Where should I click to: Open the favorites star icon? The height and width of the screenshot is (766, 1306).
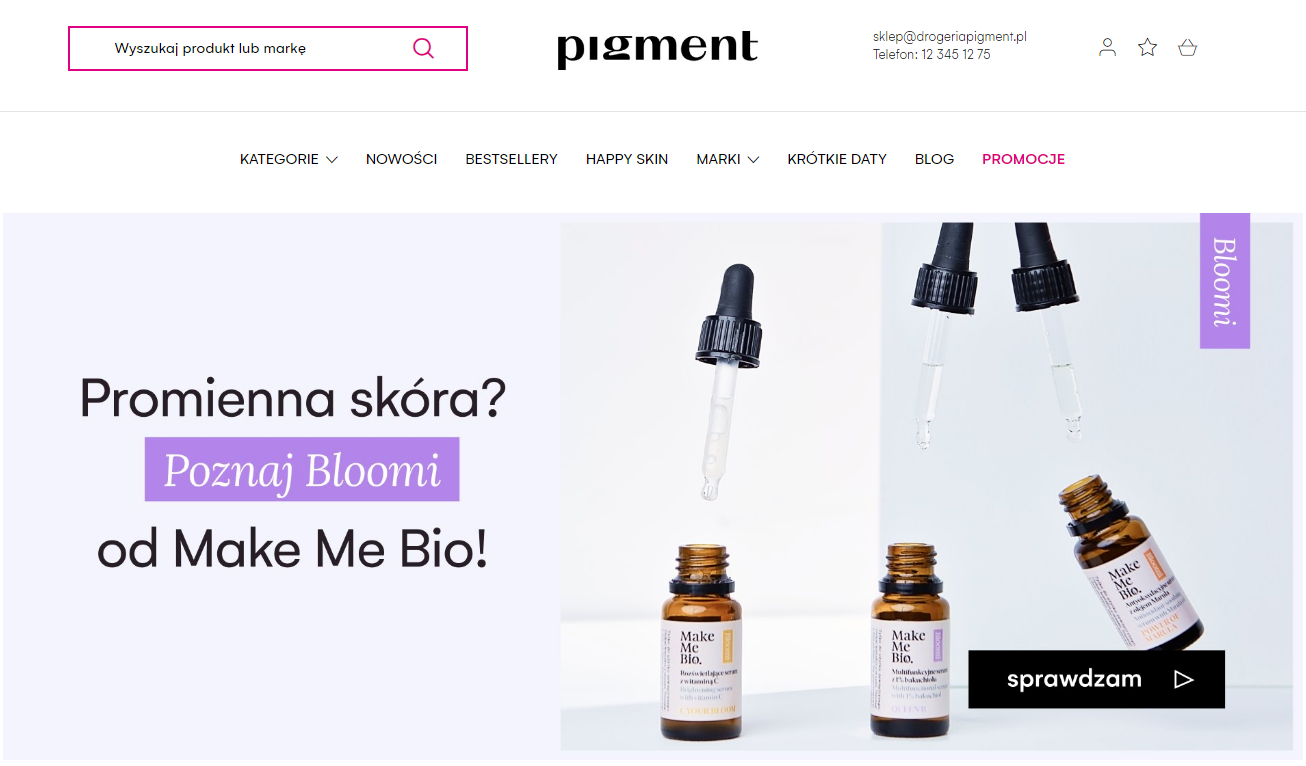click(x=1147, y=47)
